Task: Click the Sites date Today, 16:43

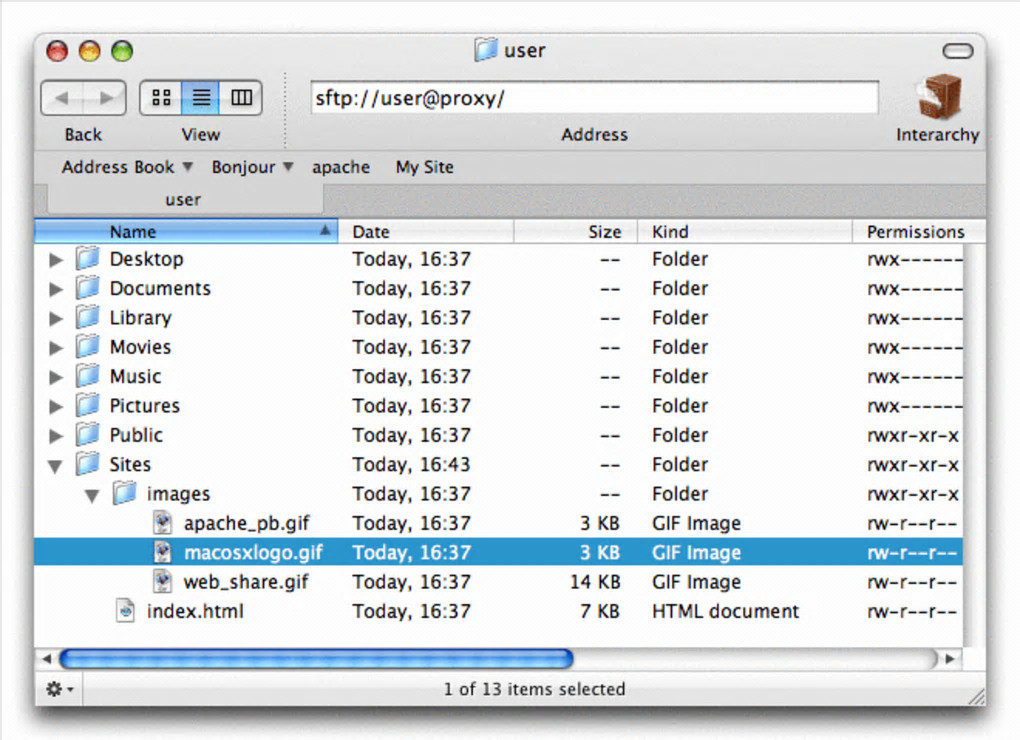Action: [411, 464]
